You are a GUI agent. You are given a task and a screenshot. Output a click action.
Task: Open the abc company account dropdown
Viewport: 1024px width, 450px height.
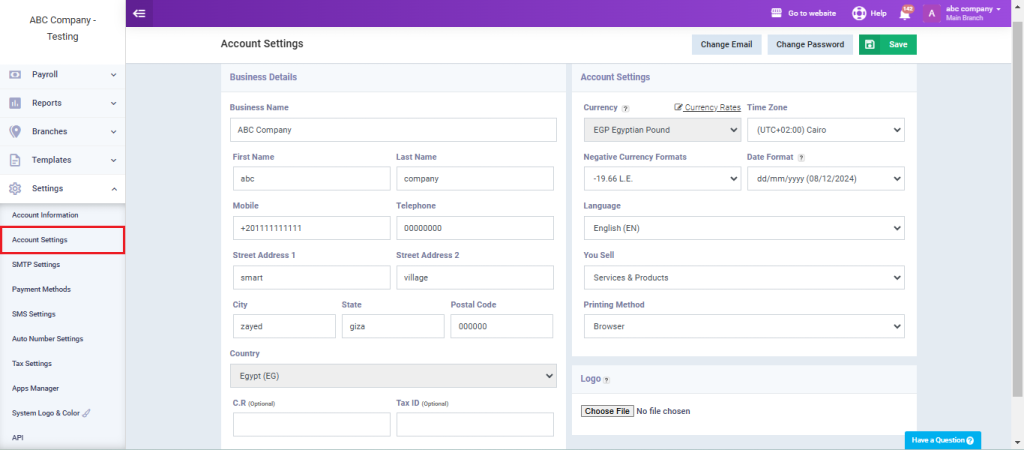click(x=973, y=13)
